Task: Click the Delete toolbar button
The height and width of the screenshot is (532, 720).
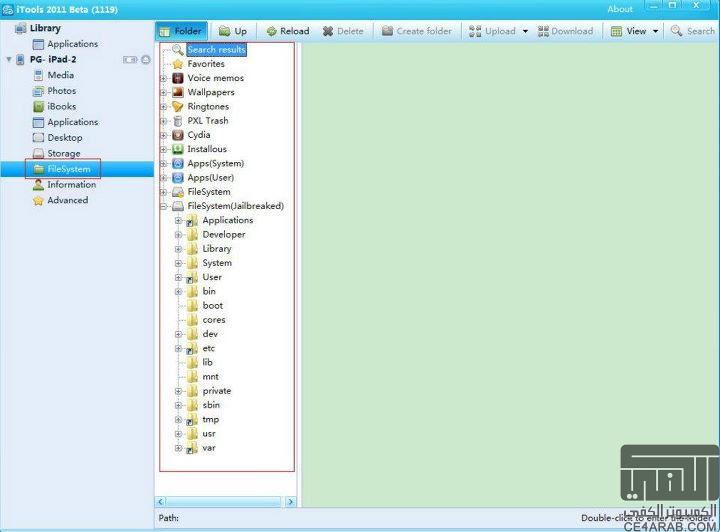Action: pos(343,31)
